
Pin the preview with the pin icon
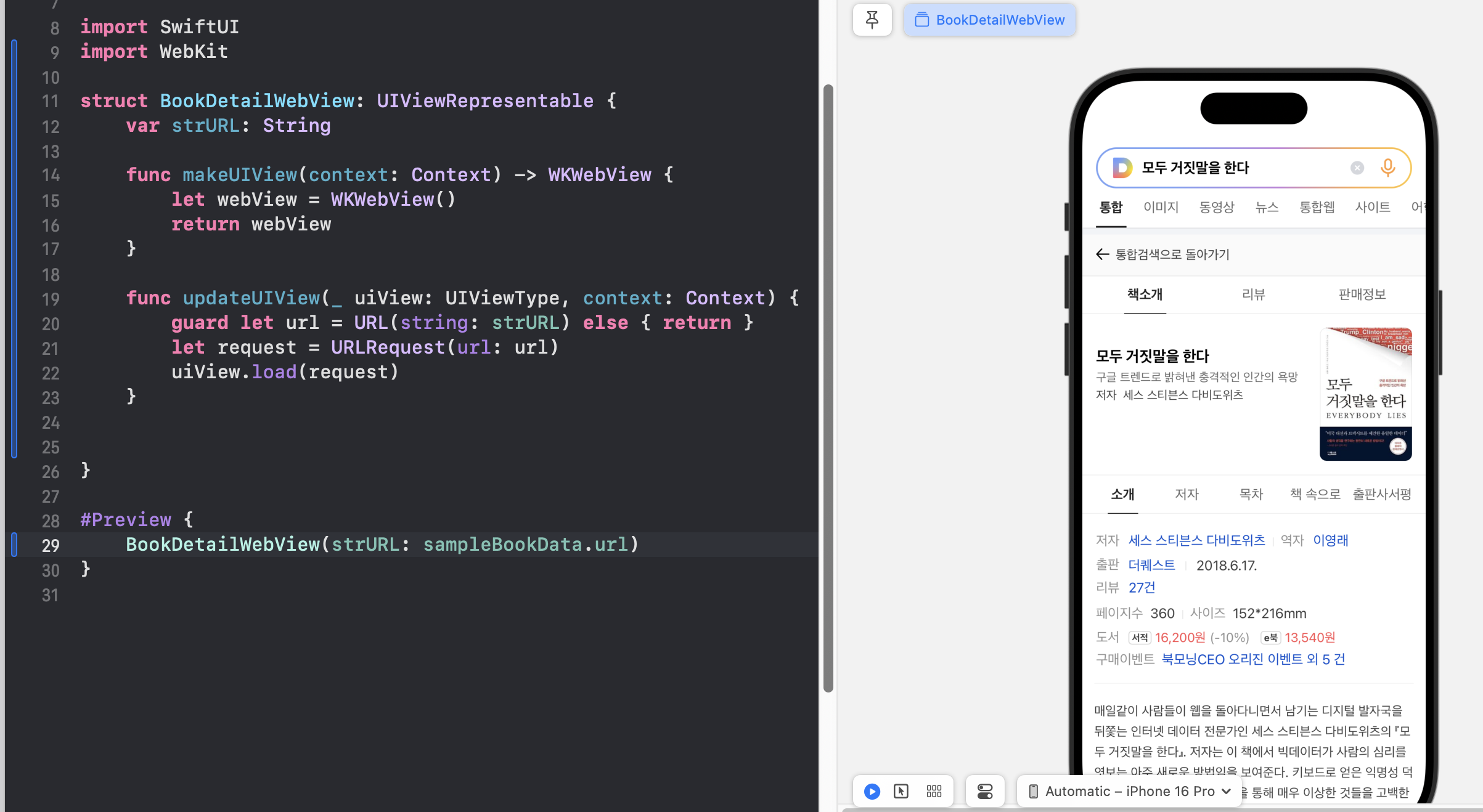point(872,20)
